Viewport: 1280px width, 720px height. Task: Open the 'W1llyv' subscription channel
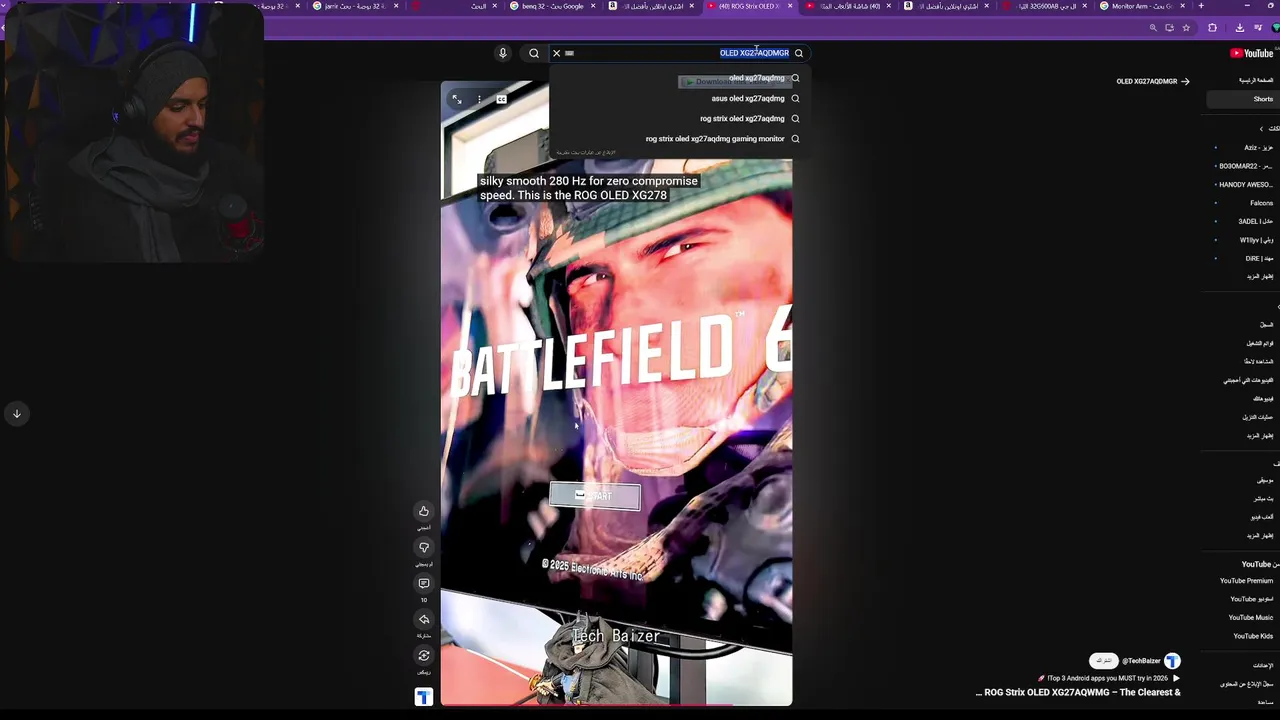pyautogui.click(x=1255, y=240)
